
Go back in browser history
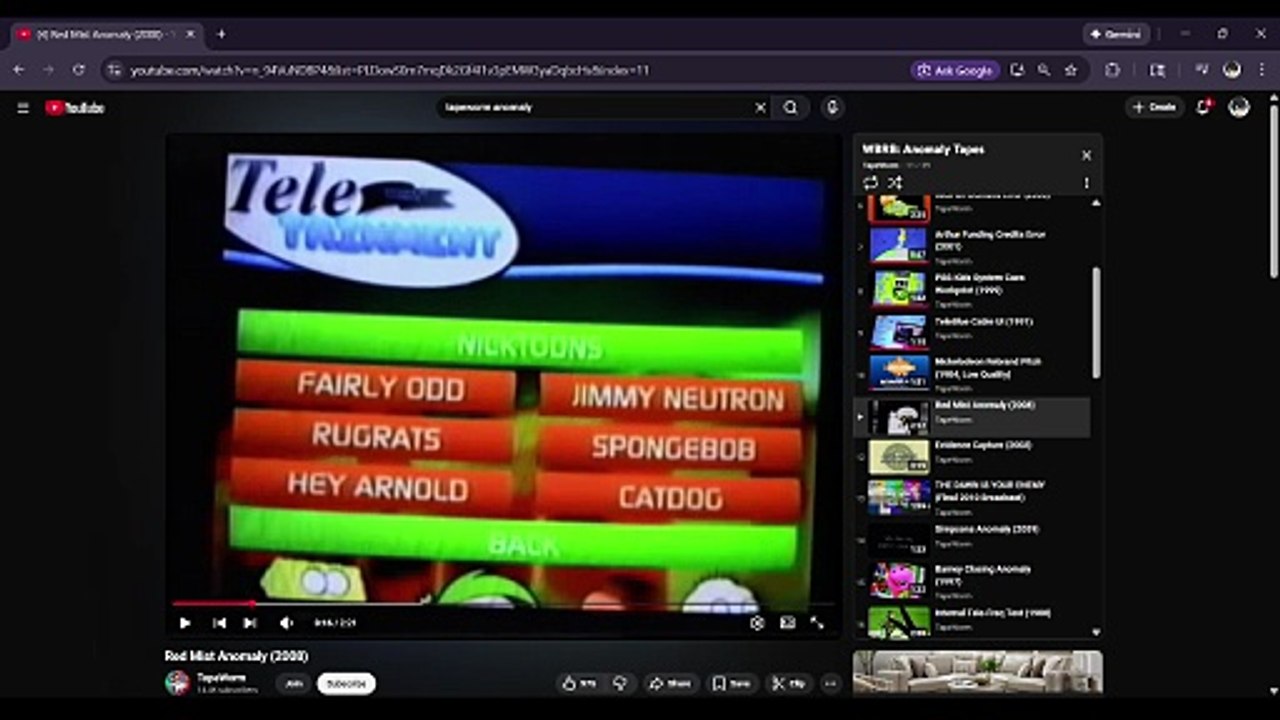(x=18, y=70)
